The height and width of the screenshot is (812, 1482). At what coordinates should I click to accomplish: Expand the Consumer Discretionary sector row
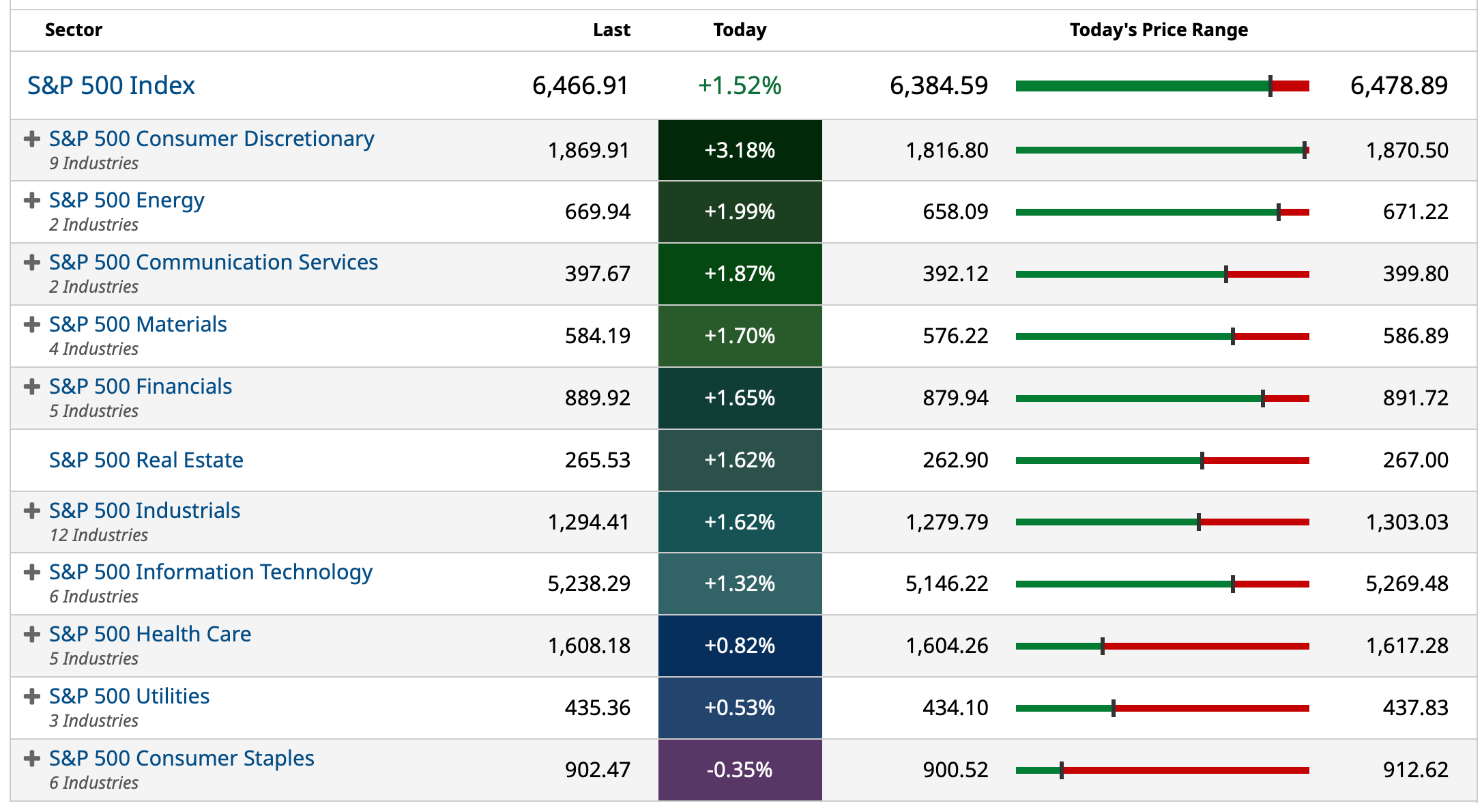click(31, 139)
